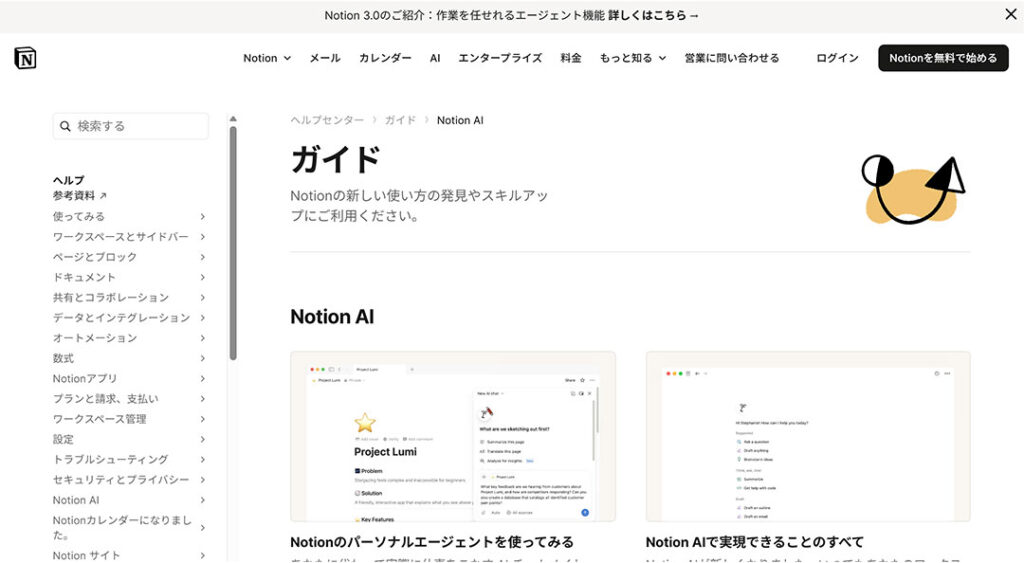Expand the ワークスペースとサイドバー section
This screenshot has height=563, width=1024.
(202, 236)
